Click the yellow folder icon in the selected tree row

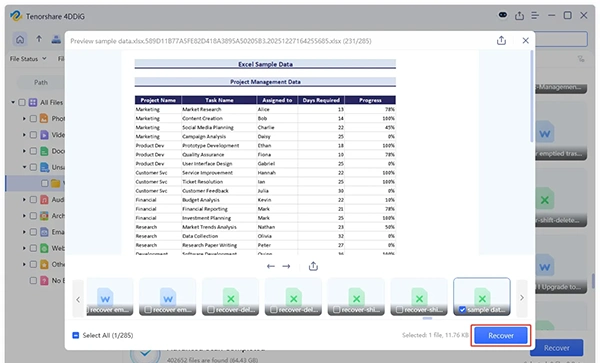55,183
